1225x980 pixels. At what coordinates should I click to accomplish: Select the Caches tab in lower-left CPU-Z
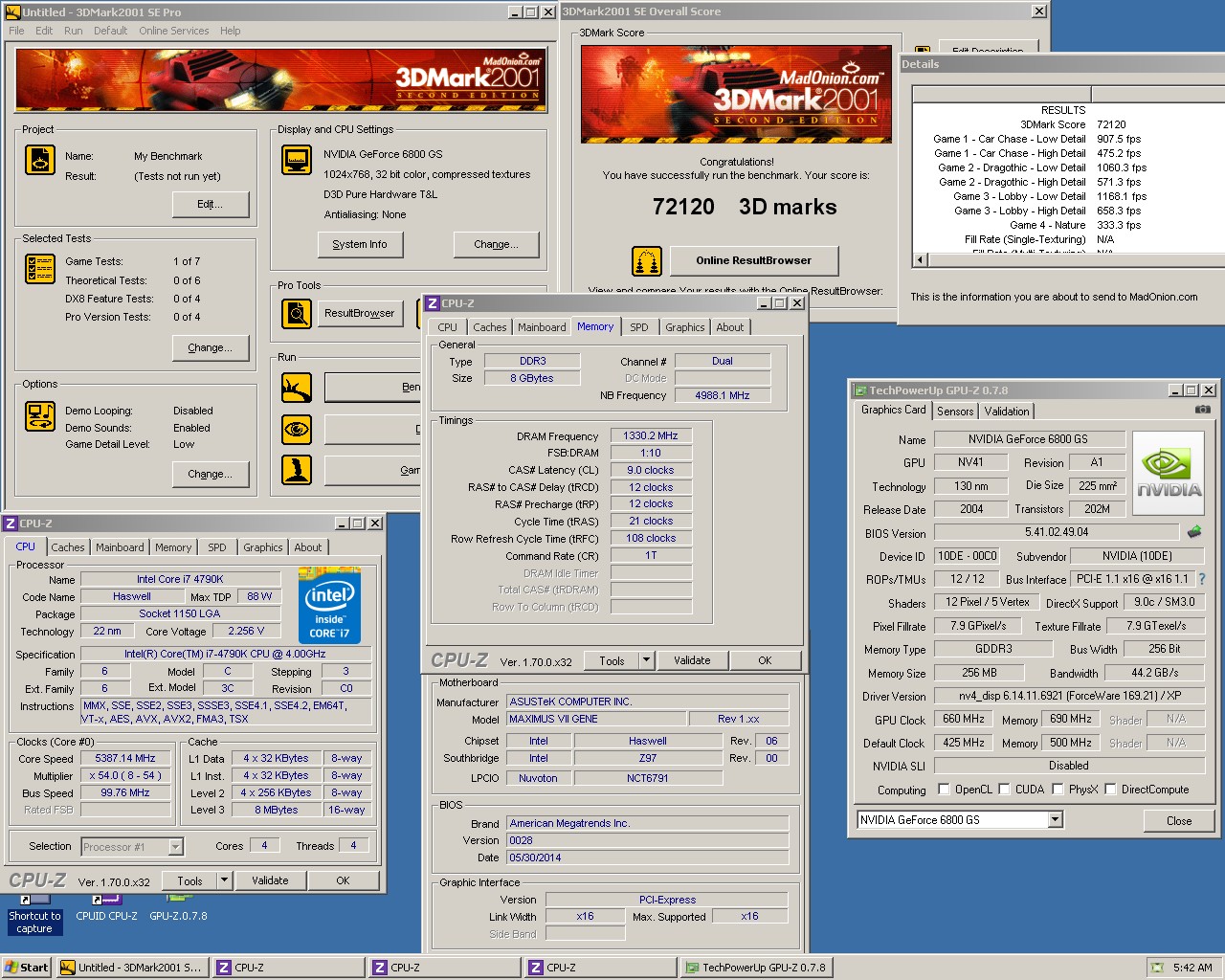pyautogui.click(x=68, y=547)
